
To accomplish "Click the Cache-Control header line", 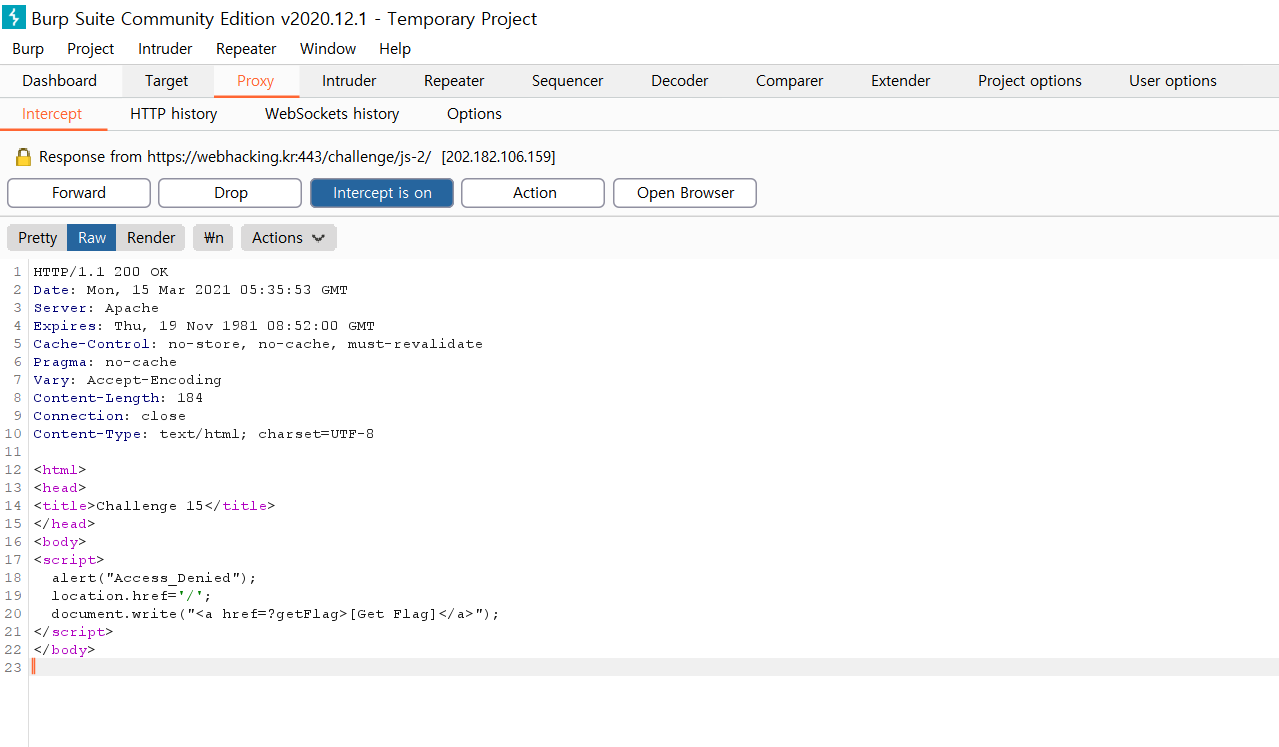I will (x=258, y=344).
